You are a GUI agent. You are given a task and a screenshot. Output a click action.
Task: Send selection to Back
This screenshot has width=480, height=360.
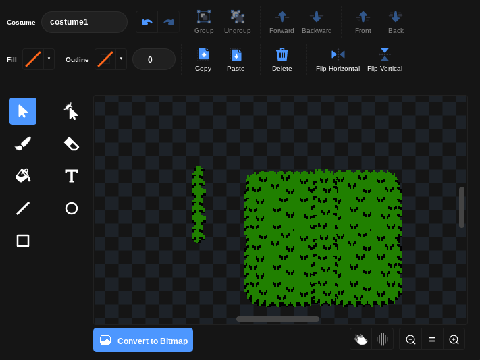396,22
